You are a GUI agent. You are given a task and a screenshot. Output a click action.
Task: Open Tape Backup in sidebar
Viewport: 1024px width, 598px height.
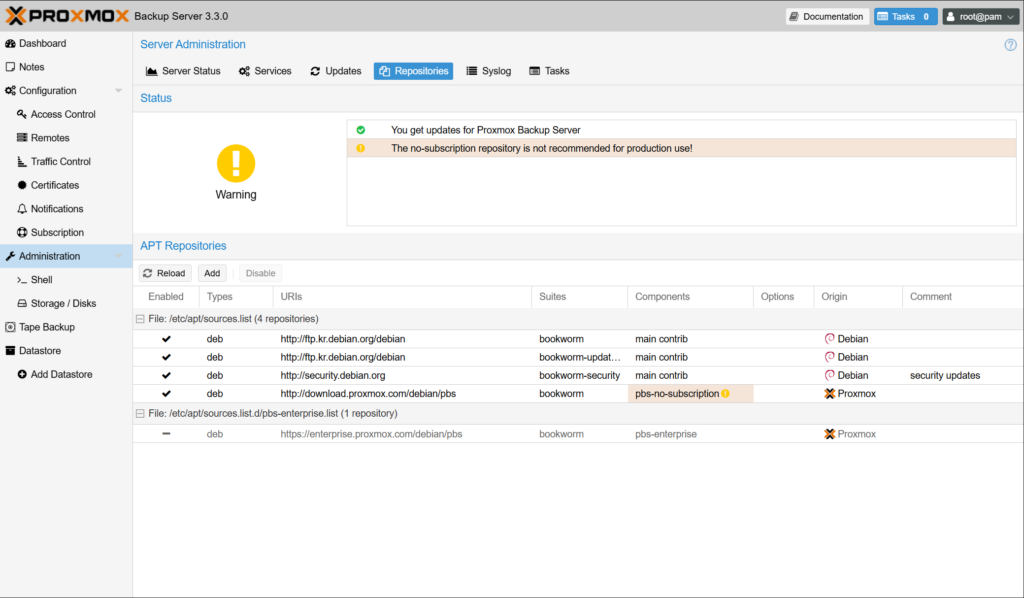pos(47,327)
